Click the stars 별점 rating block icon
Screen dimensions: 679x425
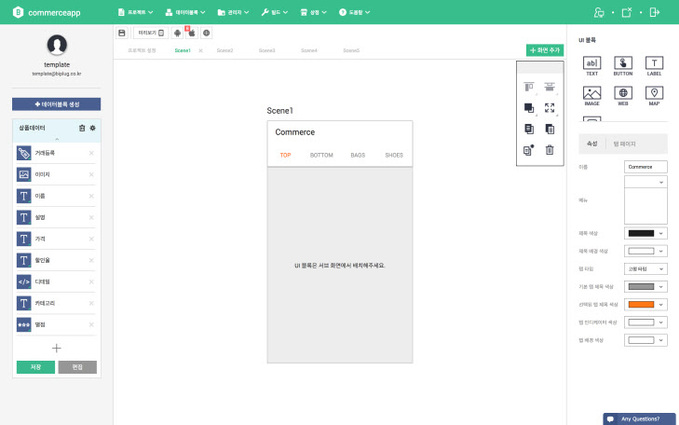tap(24, 324)
